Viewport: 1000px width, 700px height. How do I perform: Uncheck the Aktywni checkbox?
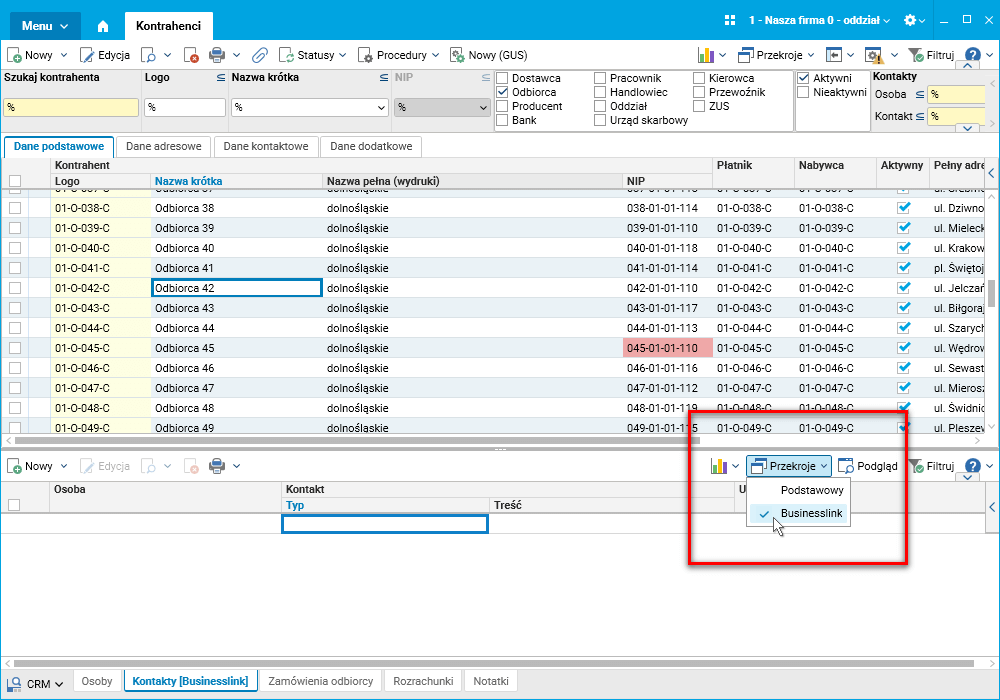803,78
